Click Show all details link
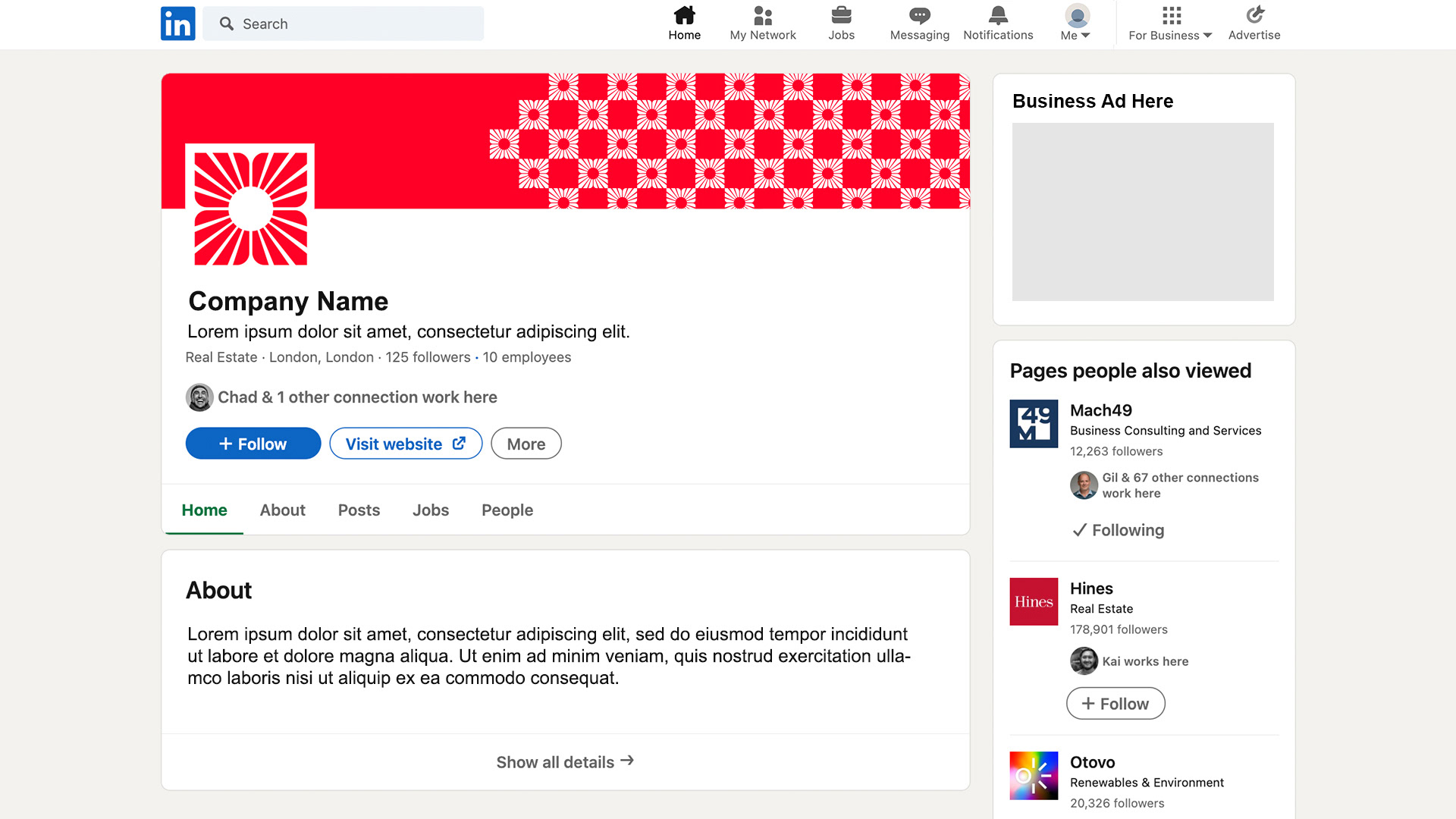This screenshot has width=1456, height=819. (x=565, y=762)
